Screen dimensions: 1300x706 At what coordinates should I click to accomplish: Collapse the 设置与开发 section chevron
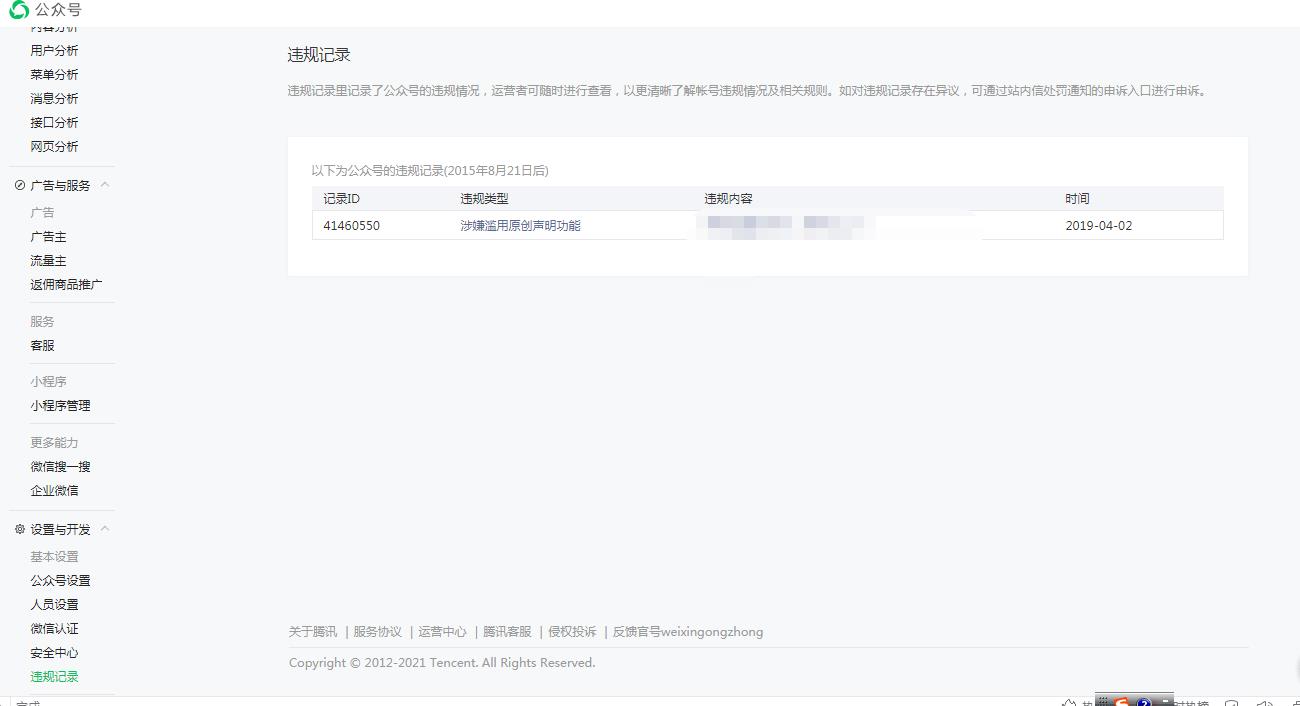(105, 529)
